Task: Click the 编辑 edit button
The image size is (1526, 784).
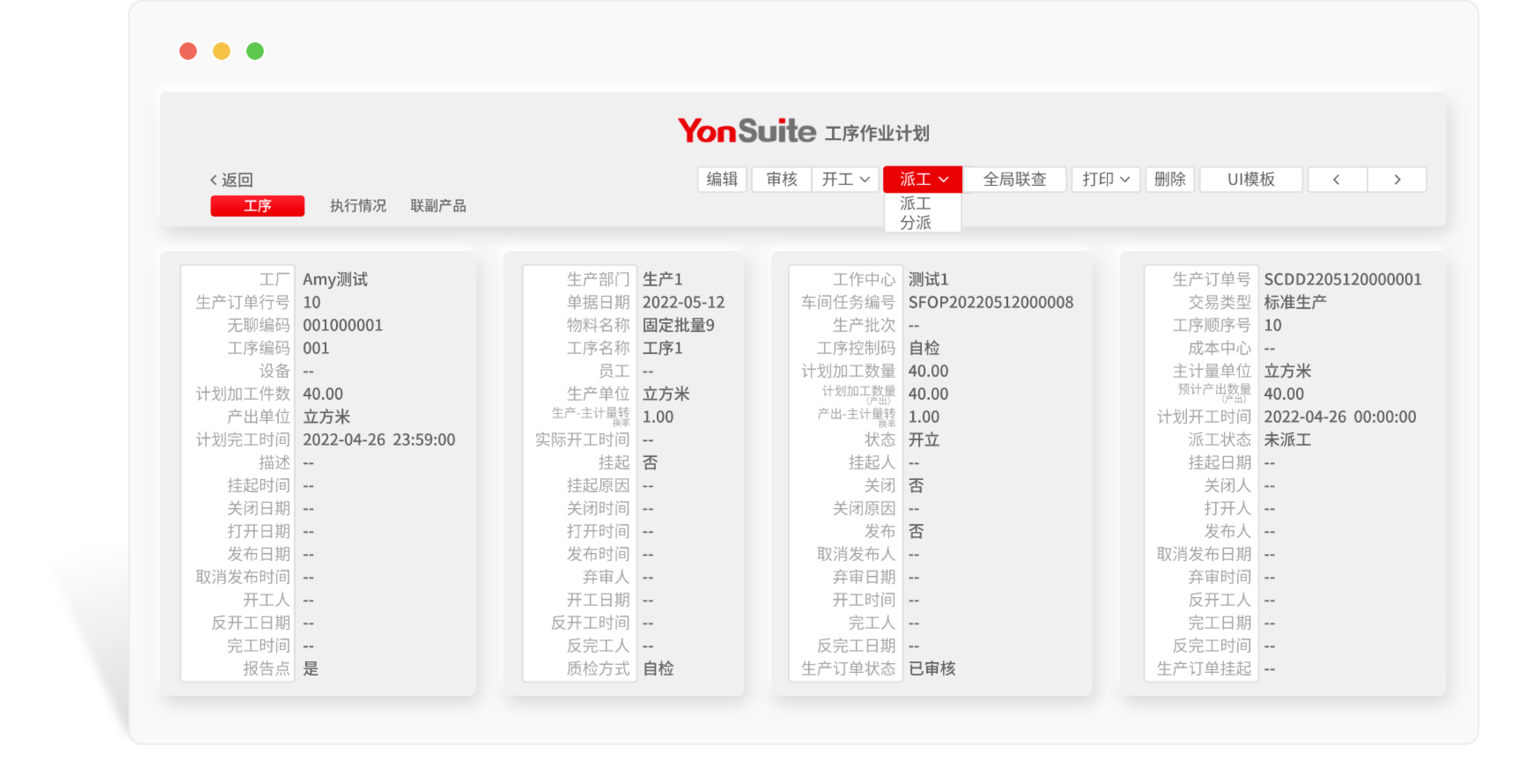Action: click(x=722, y=179)
